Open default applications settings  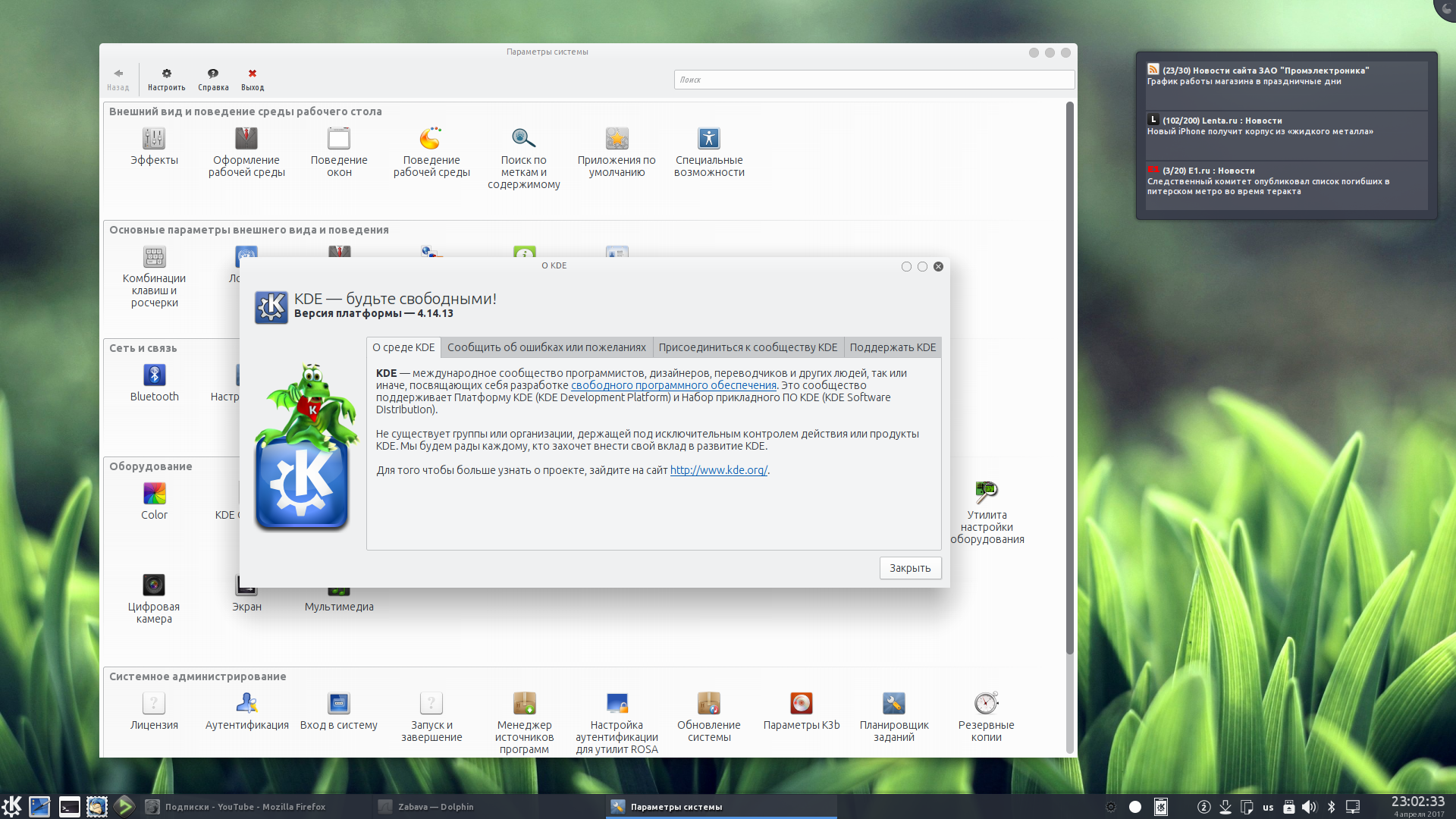pos(616,140)
